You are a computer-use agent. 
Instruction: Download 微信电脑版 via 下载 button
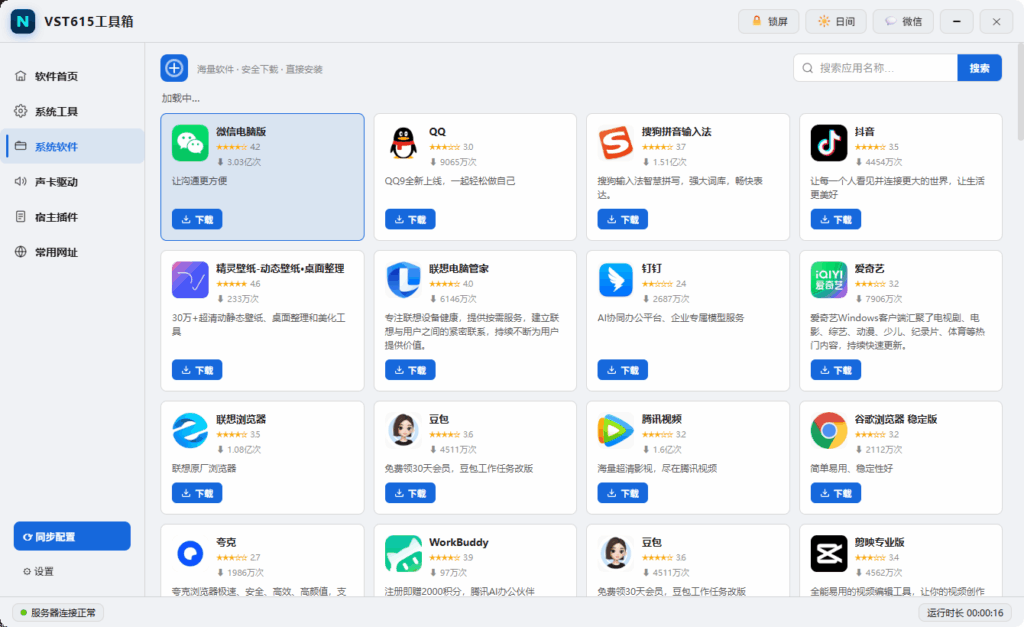(x=197, y=219)
